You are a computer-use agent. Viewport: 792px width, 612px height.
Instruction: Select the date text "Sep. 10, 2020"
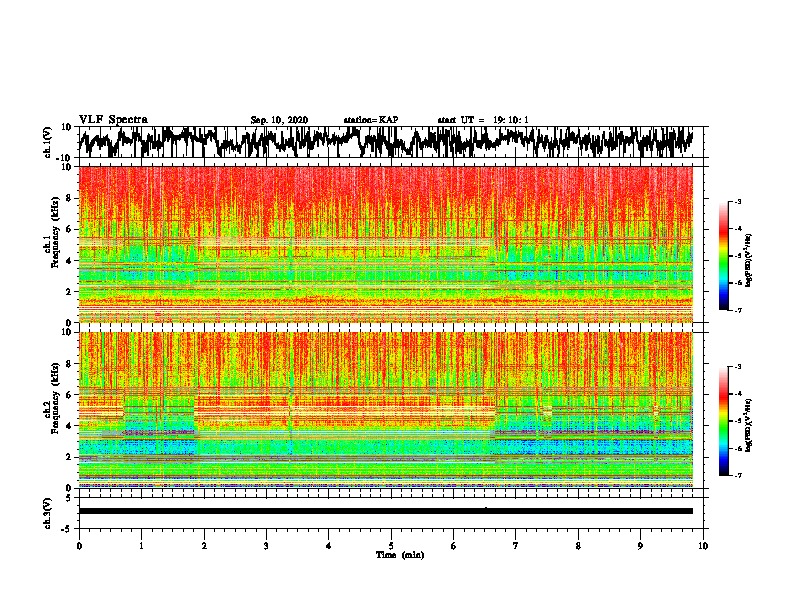click(279, 120)
